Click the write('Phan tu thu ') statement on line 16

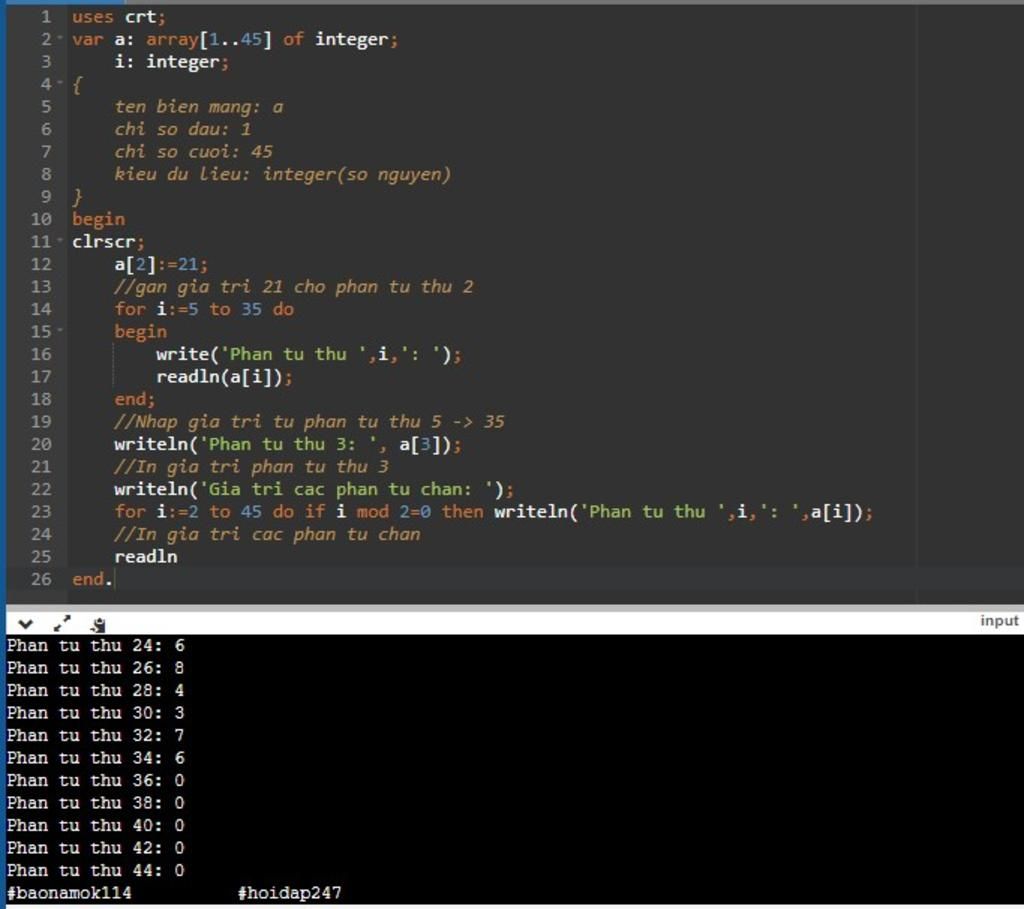[309, 355]
